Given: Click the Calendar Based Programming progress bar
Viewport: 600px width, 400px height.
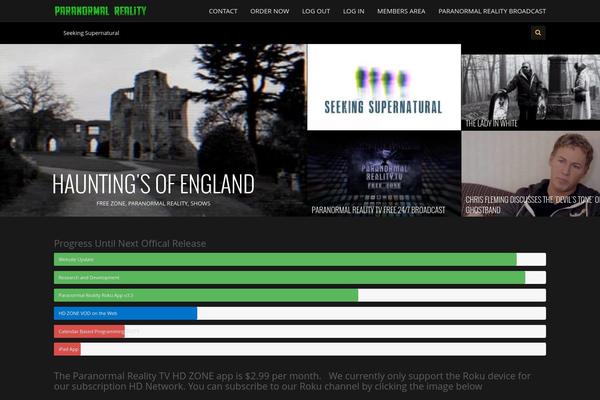Looking at the screenshot, I should coord(300,331).
